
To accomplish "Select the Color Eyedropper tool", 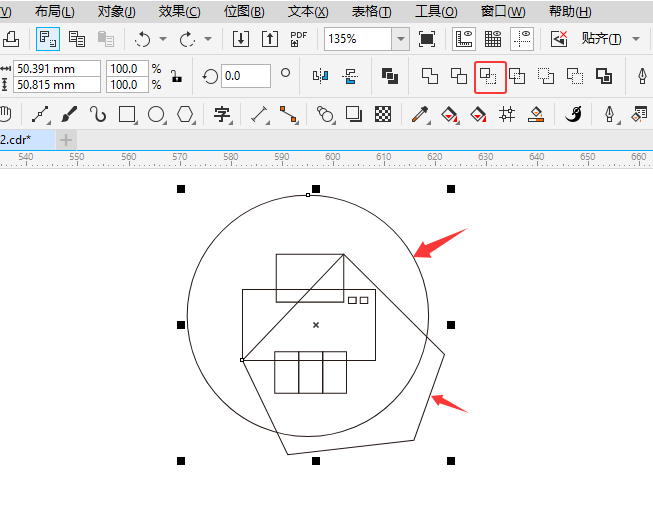I will 420,114.
